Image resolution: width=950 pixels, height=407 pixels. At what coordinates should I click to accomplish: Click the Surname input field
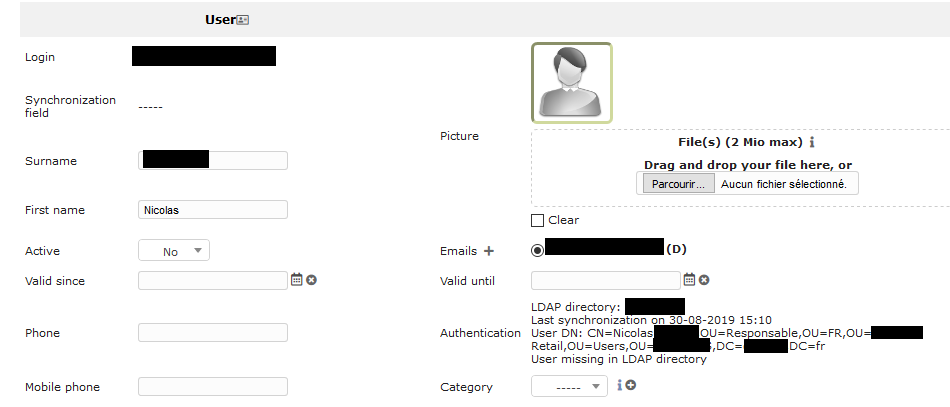213,160
